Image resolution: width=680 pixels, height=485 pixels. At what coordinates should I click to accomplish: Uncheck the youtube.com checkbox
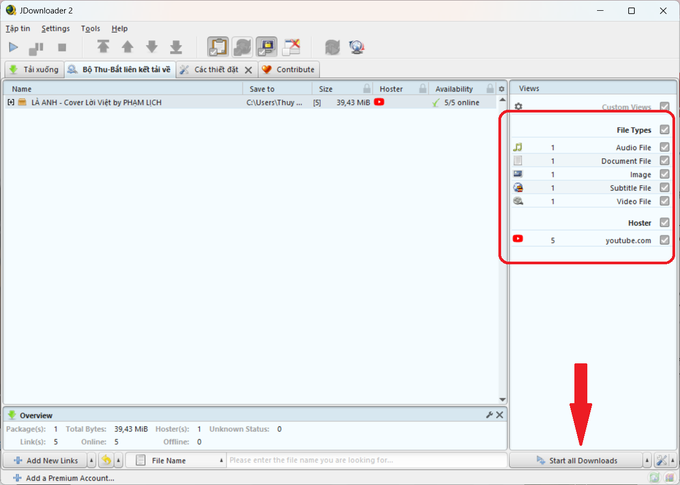click(664, 240)
